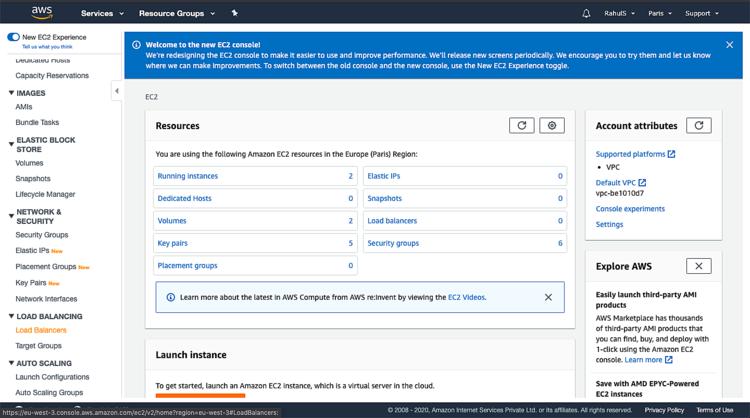This screenshot has height=418, width=750.
Task: Select Security Groups in sidebar
Action: 42,235
